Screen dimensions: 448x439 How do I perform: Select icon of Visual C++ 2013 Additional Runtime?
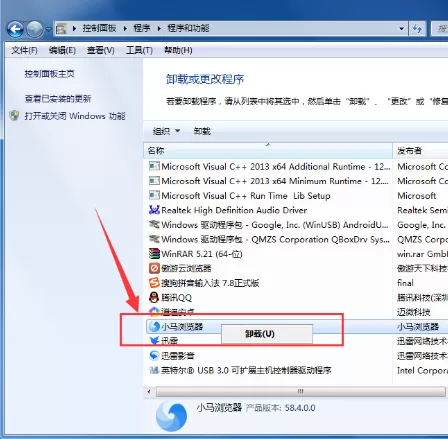click(x=154, y=166)
